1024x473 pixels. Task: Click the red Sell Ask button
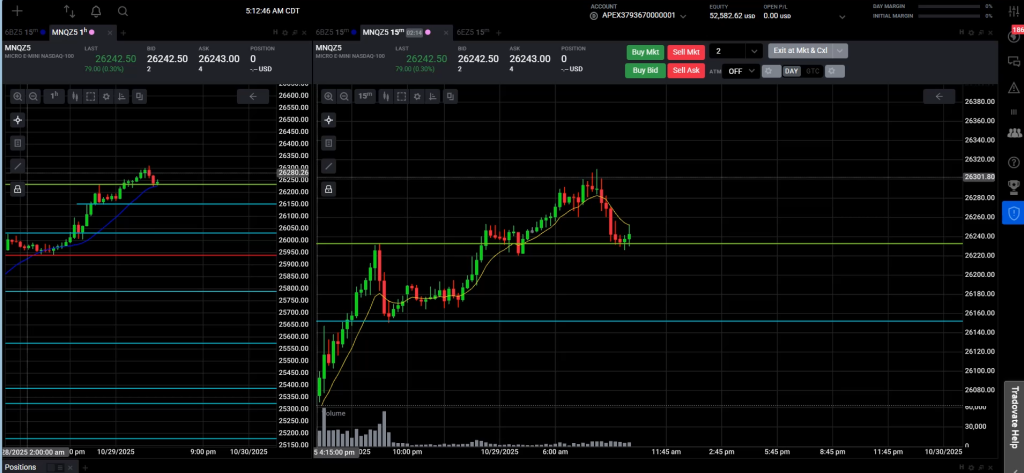click(685, 71)
